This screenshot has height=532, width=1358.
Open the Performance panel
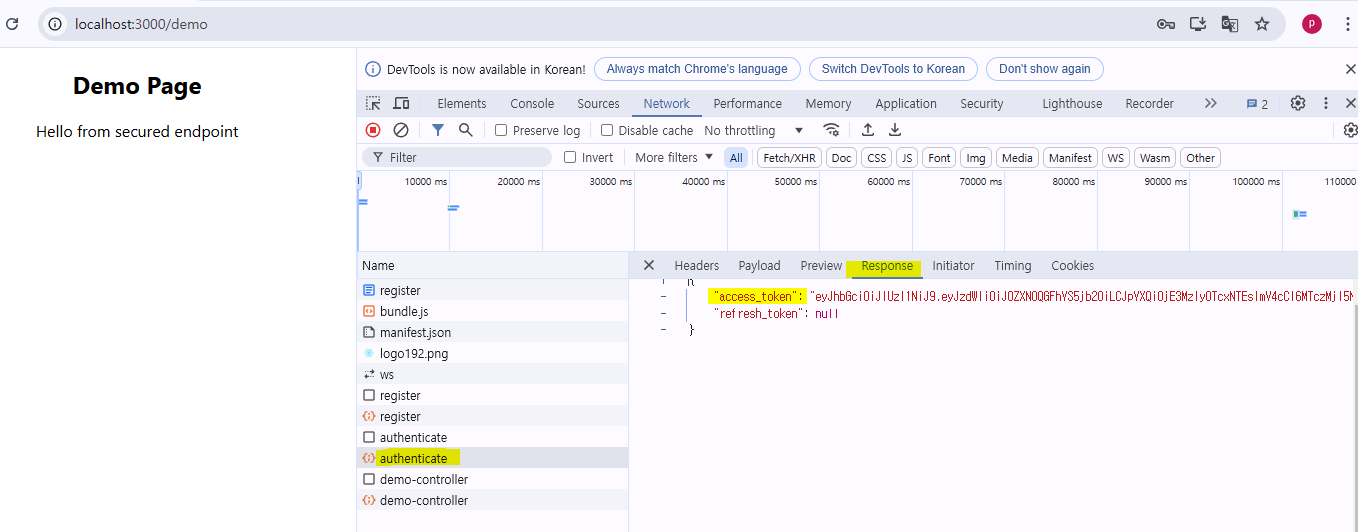747,103
